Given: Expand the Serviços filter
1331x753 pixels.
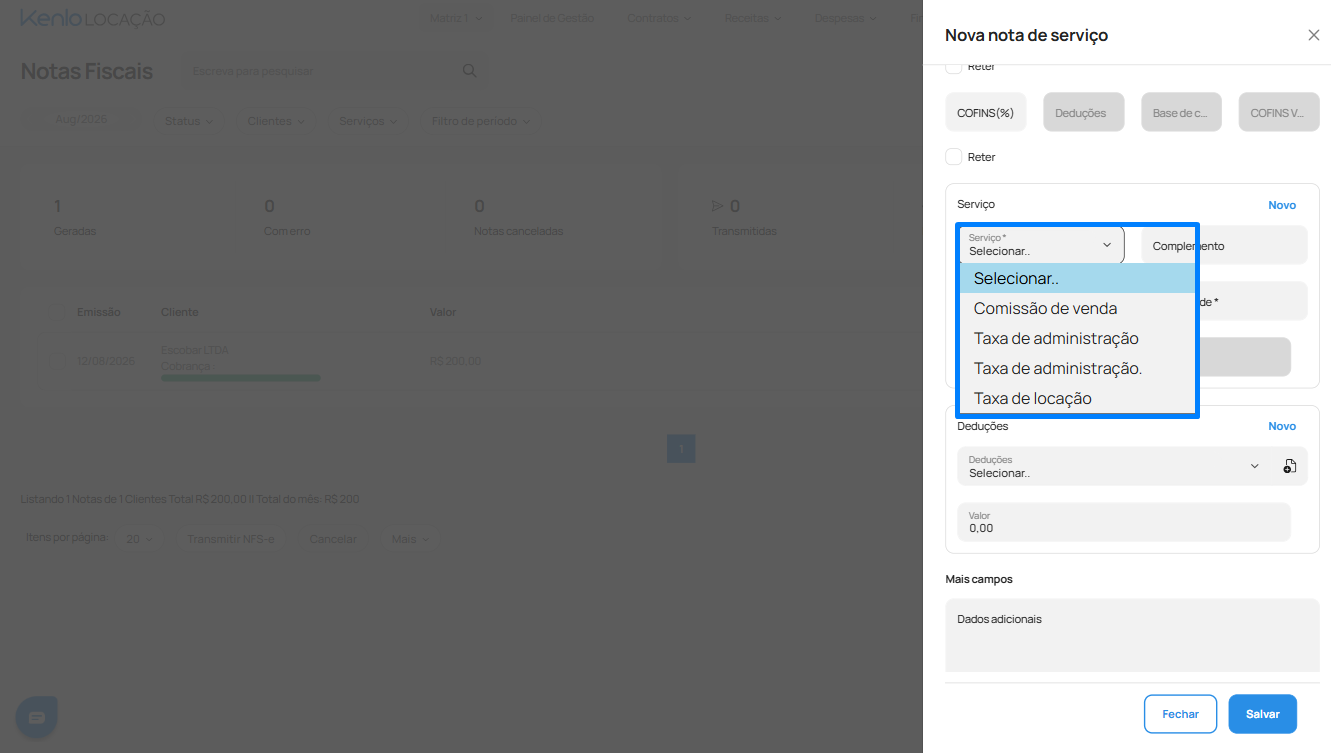Looking at the screenshot, I should [x=368, y=121].
